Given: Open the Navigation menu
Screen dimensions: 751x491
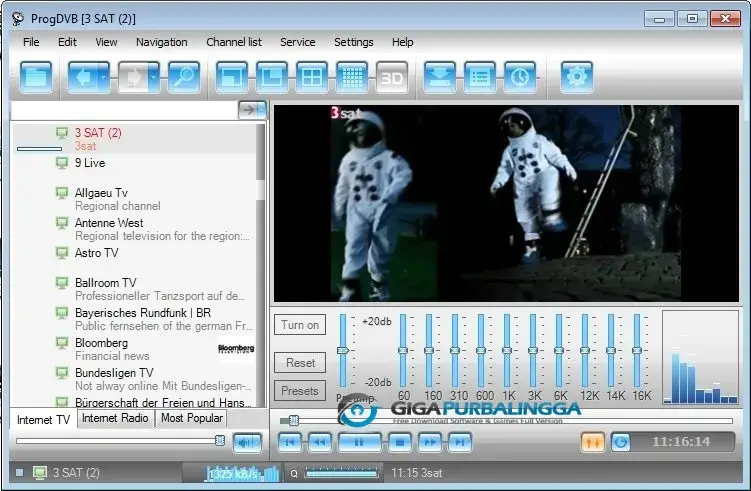Looking at the screenshot, I should coord(161,42).
